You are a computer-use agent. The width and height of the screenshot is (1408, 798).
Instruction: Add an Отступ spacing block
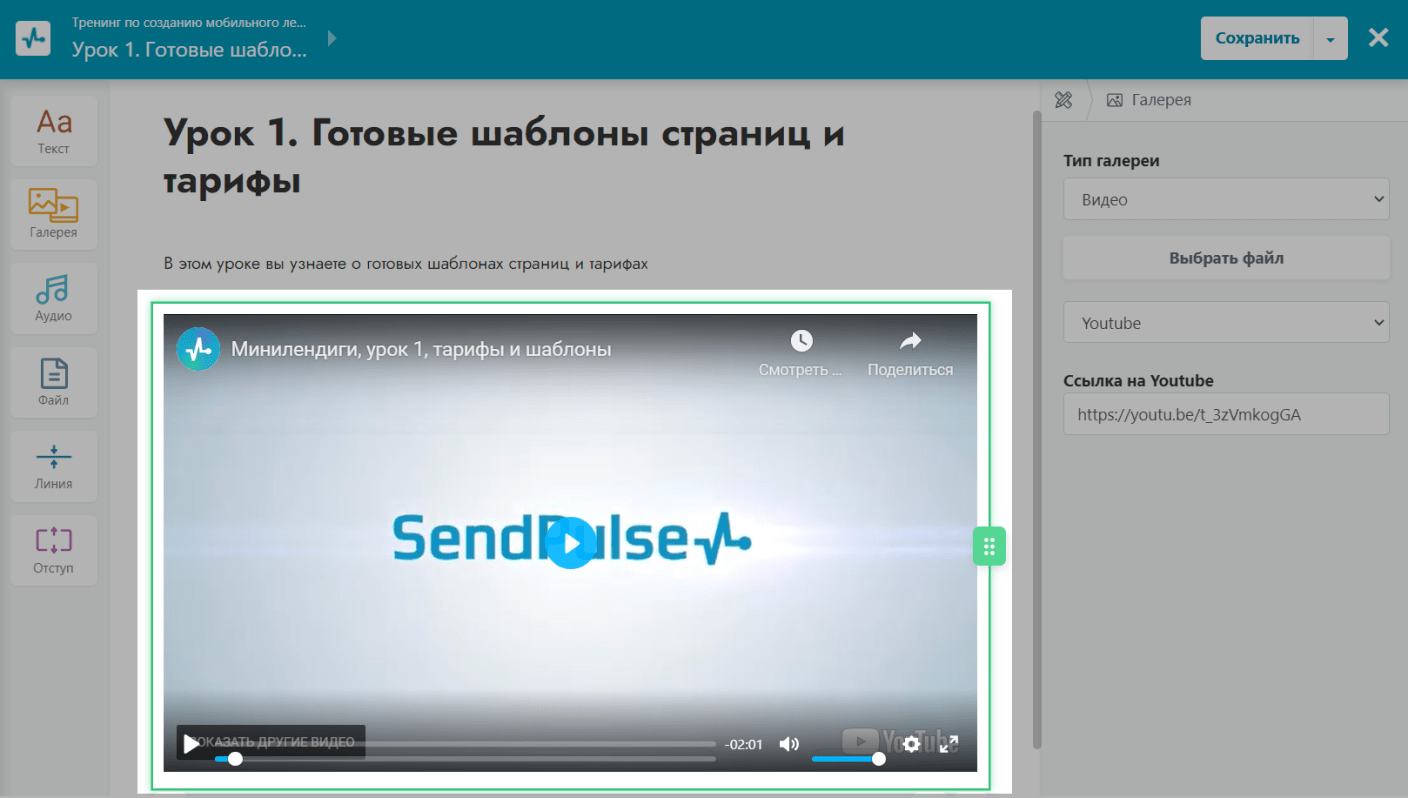point(54,550)
